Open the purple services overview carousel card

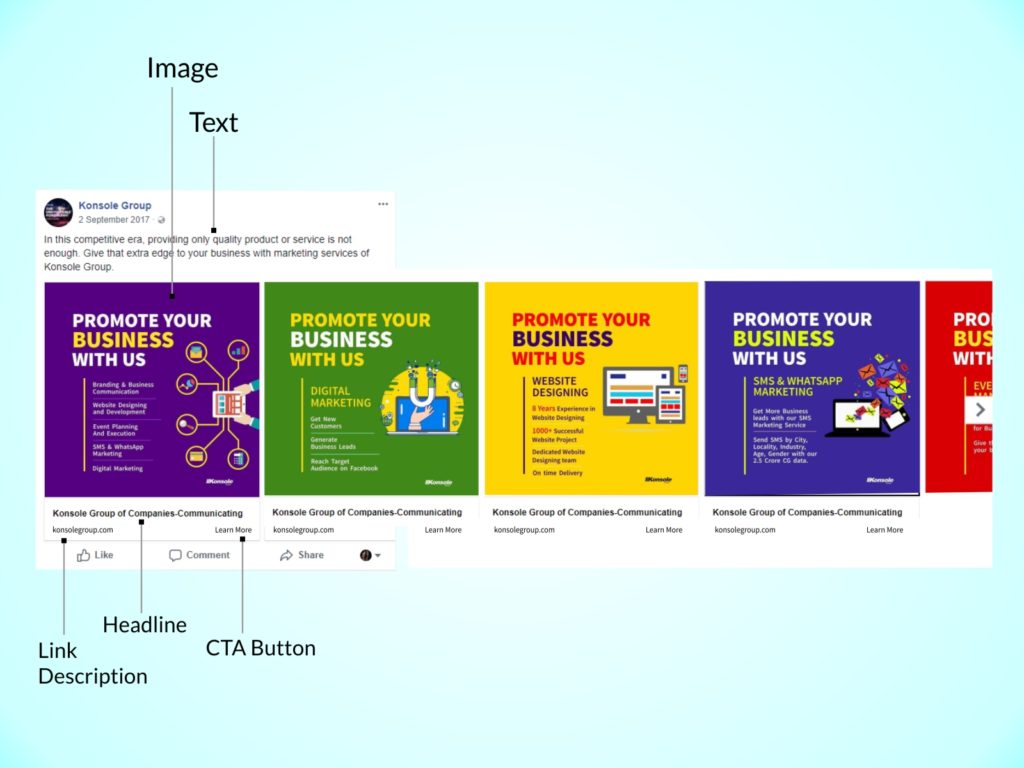point(152,389)
